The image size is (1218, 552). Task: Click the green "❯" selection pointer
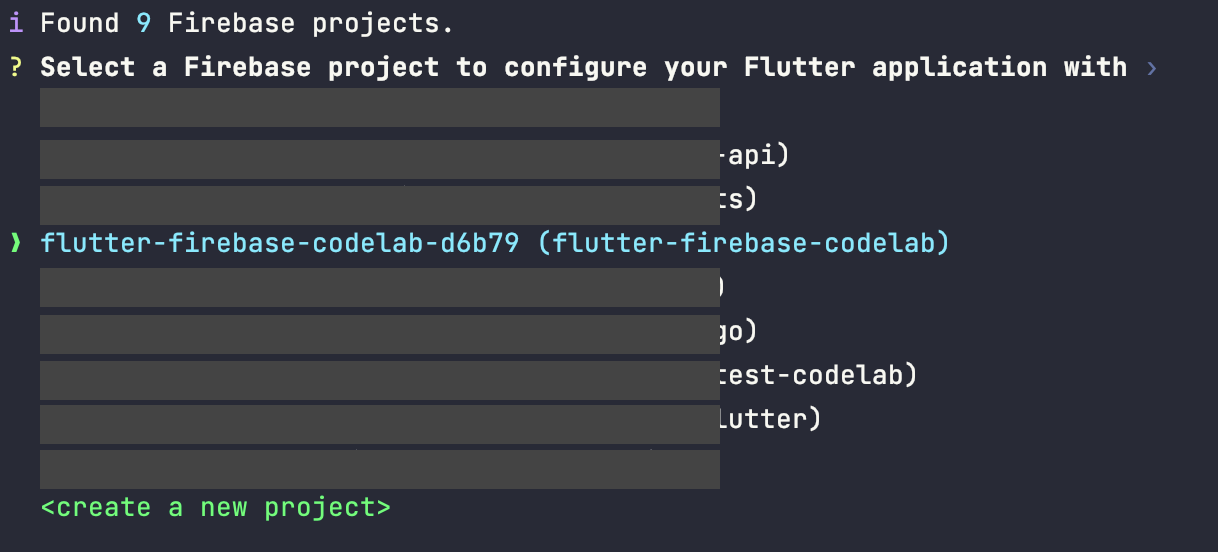pyautogui.click(x=15, y=243)
